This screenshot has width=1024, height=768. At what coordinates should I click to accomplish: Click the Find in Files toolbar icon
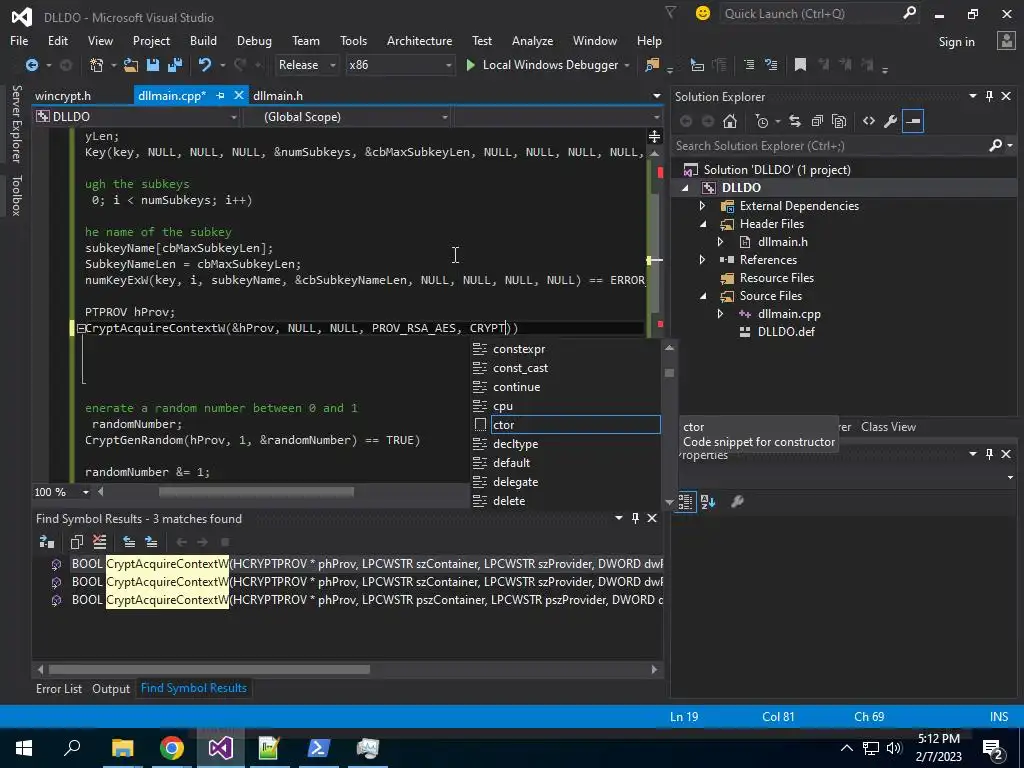652,65
